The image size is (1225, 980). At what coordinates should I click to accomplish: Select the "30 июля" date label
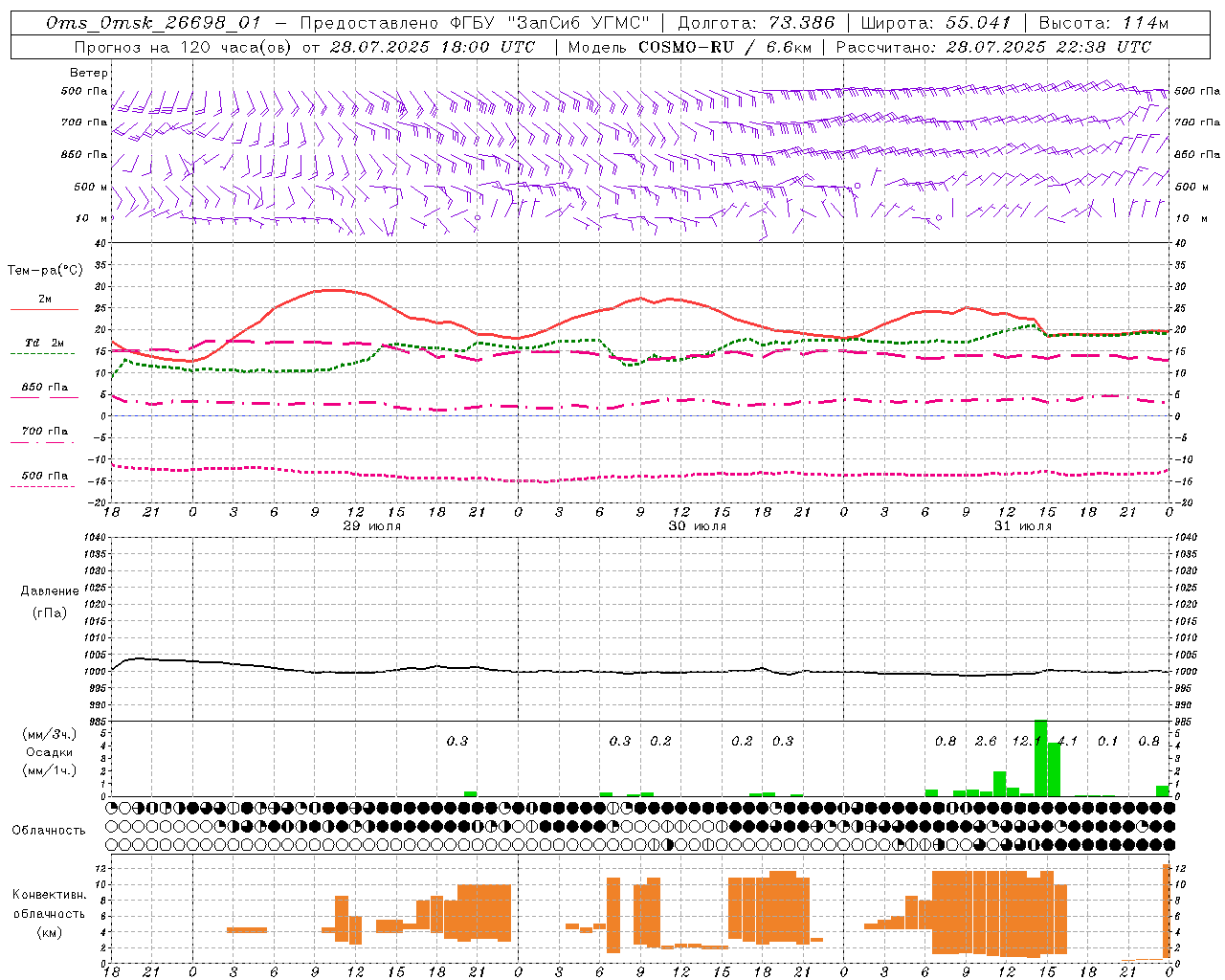coord(697,526)
